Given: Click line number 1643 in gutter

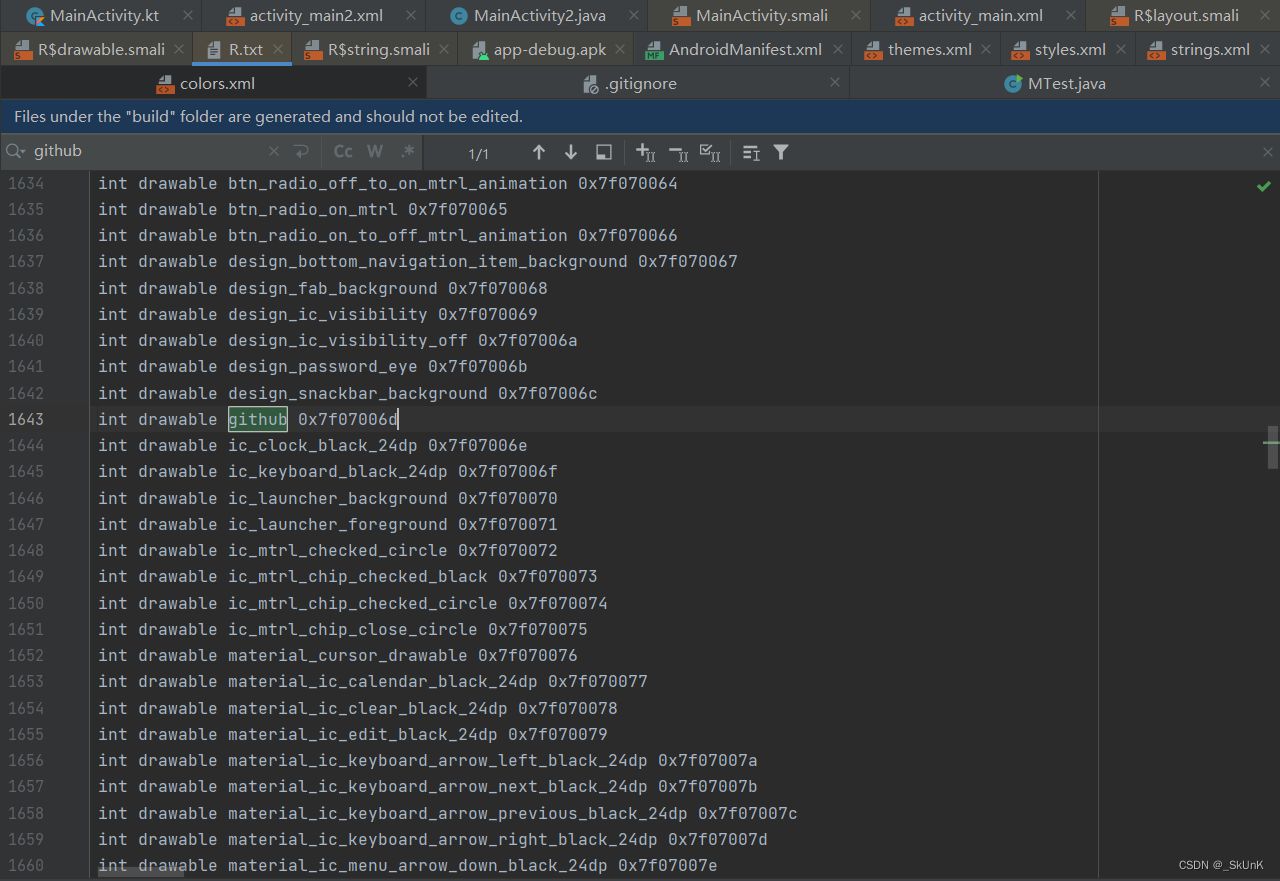Looking at the screenshot, I should pyautogui.click(x=26, y=419).
